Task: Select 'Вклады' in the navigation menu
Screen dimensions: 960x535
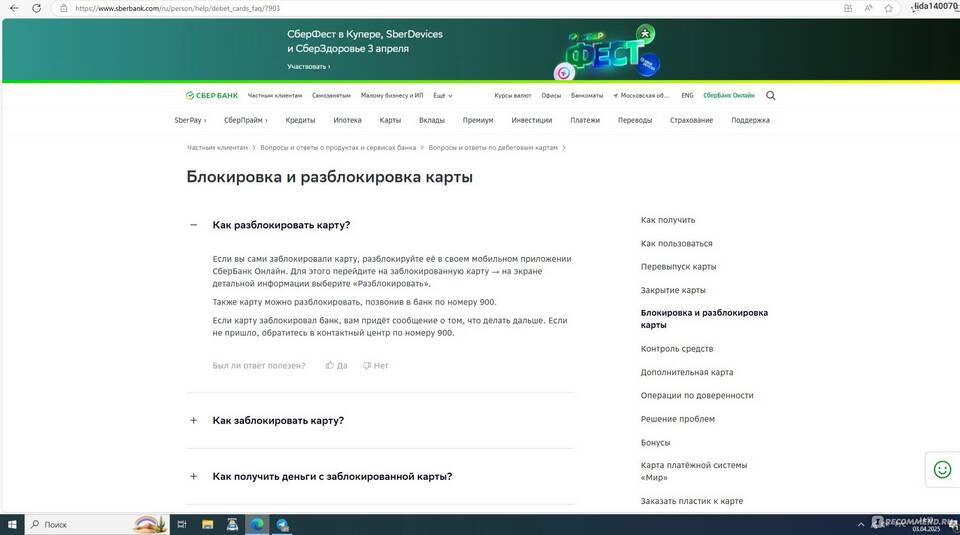Action: point(432,120)
